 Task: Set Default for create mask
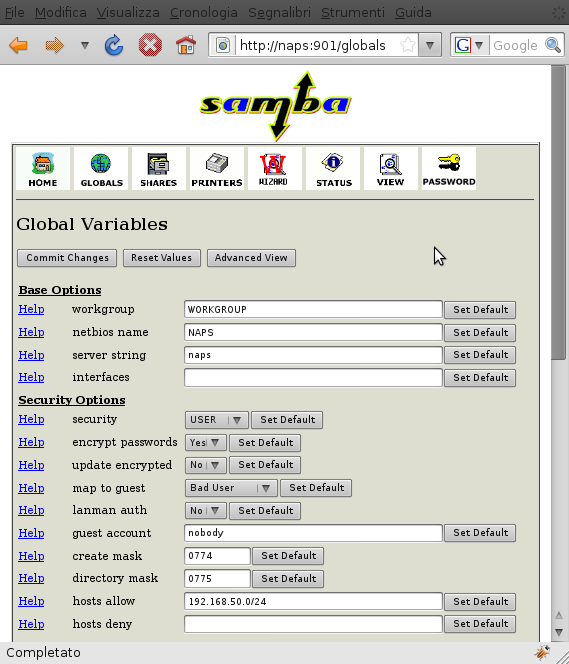click(x=288, y=556)
